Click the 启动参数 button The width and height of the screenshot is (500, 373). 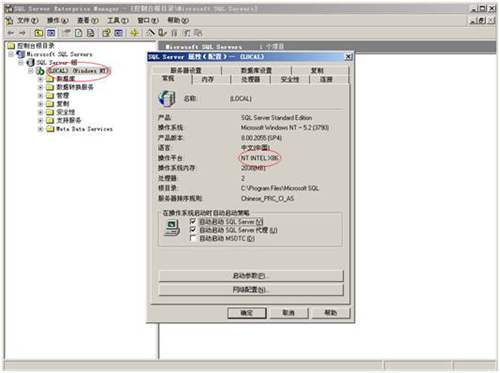pyautogui.click(x=251, y=276)
